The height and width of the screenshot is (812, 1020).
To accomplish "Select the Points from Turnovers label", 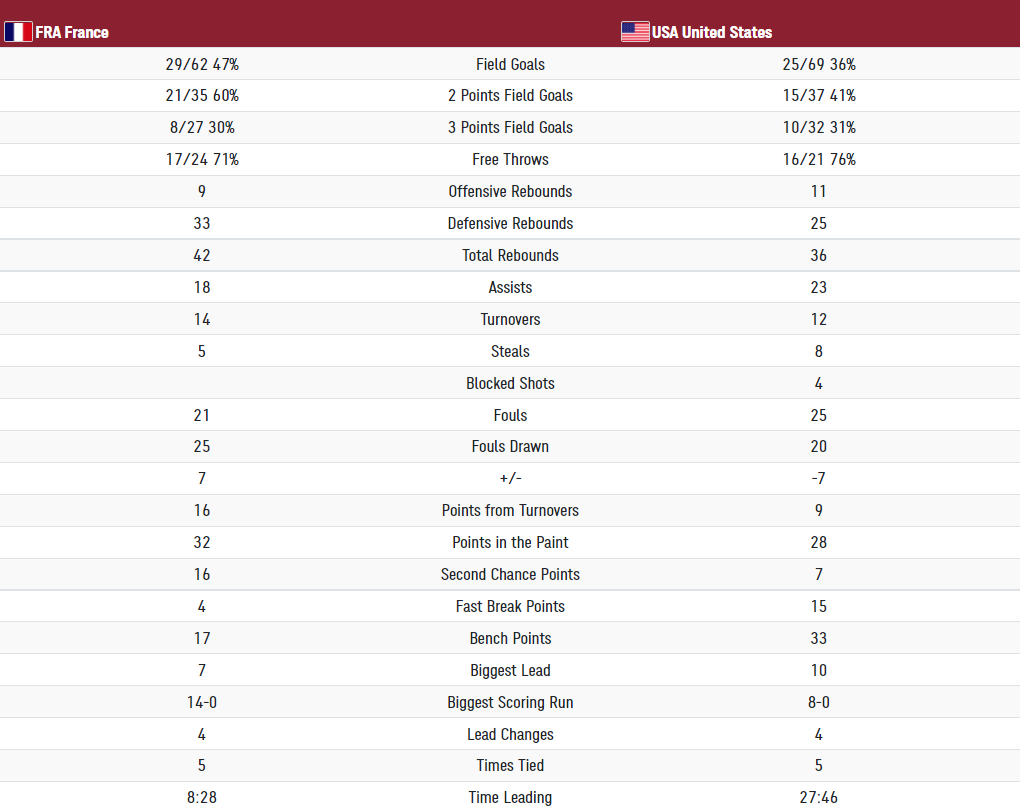I will 510,510.
